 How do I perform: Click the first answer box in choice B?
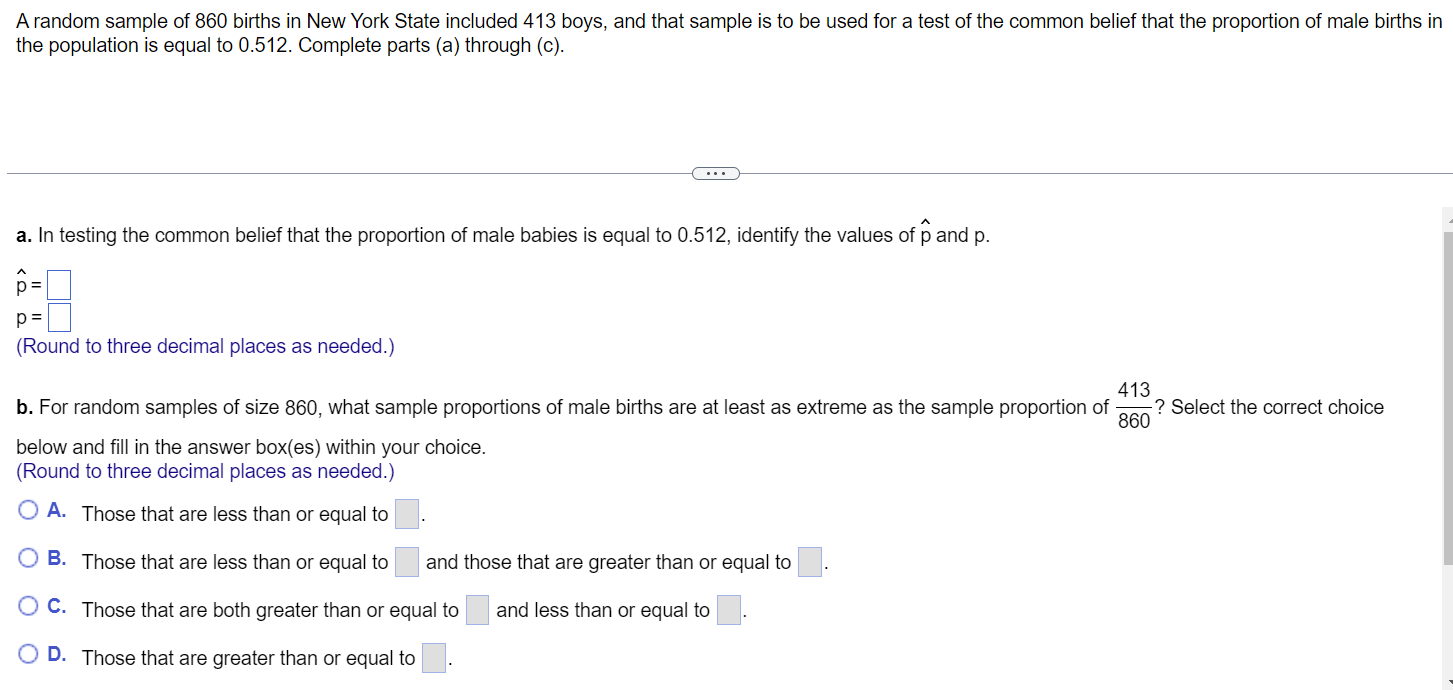pyautogui.click(x=405, y=562)
